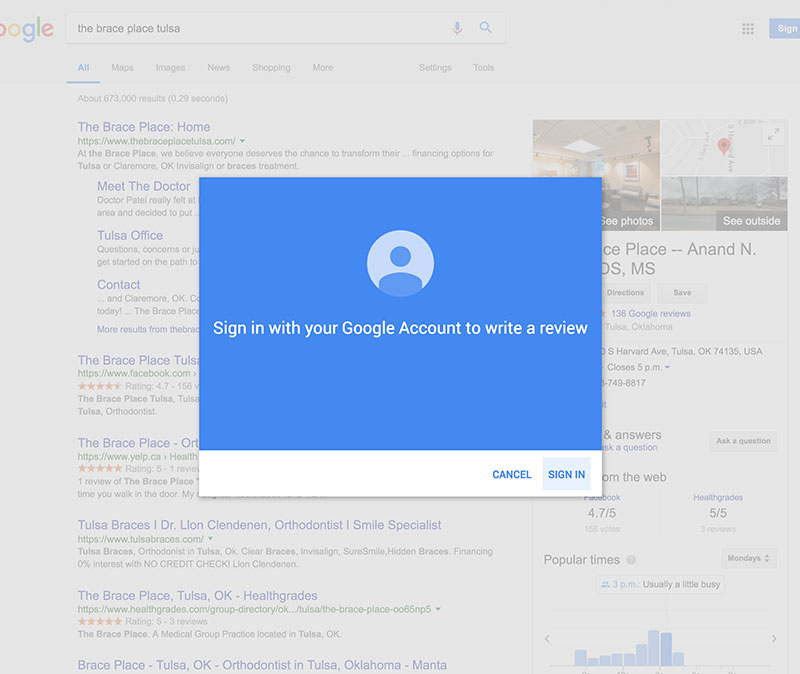Open the 'Tulsa Office' sitelink

pos(130,235)
